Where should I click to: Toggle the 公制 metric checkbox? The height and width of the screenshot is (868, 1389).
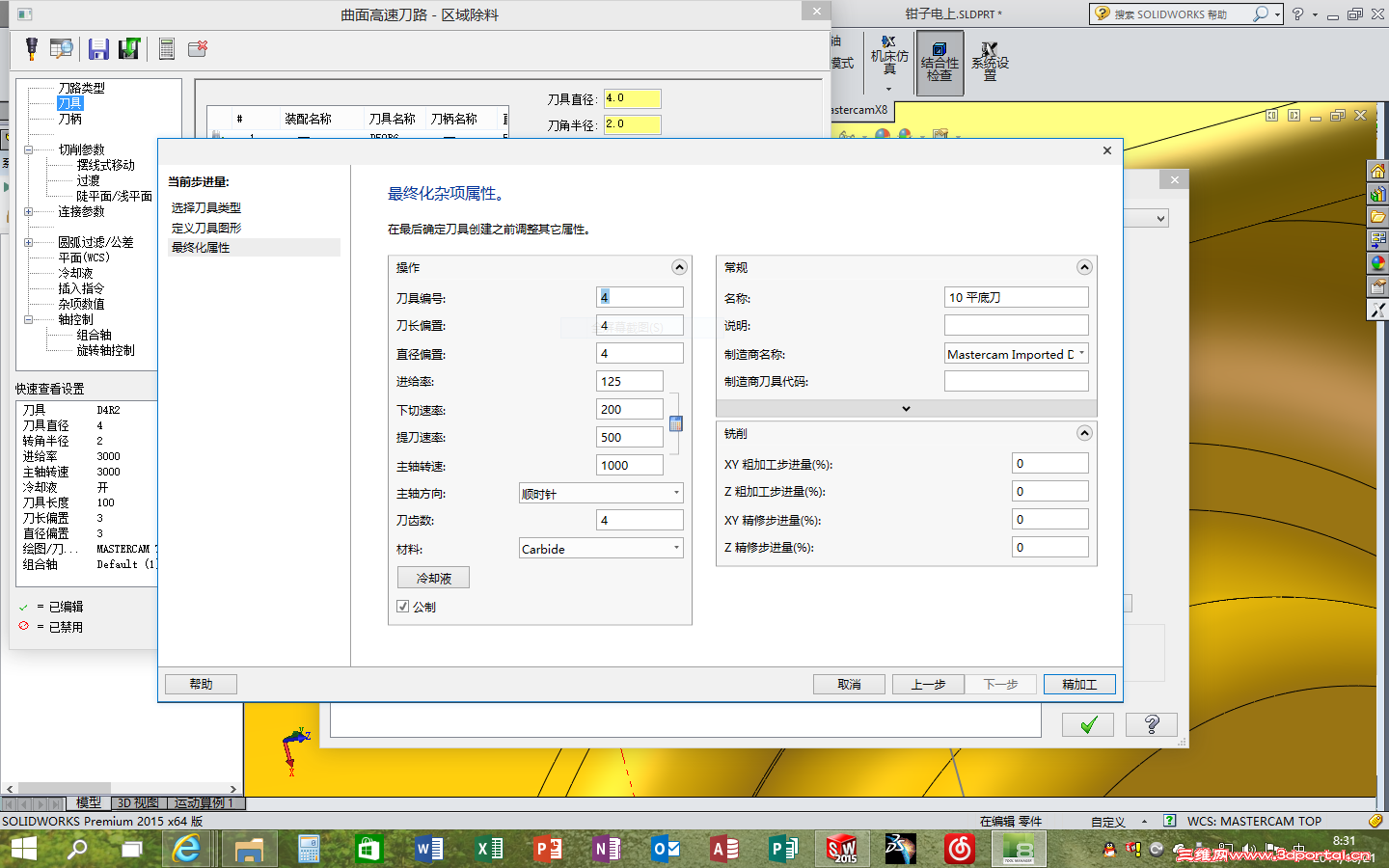(402, 607)
